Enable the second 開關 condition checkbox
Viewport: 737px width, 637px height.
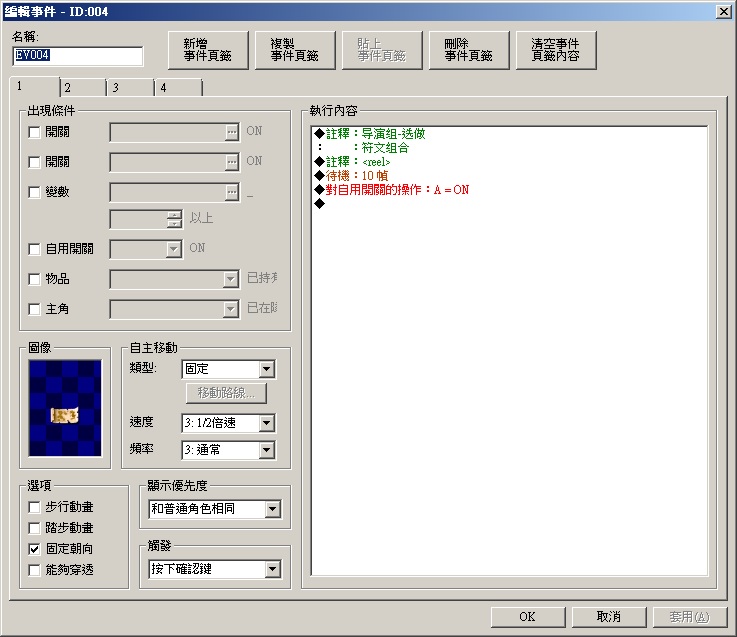tap(34, 162)
